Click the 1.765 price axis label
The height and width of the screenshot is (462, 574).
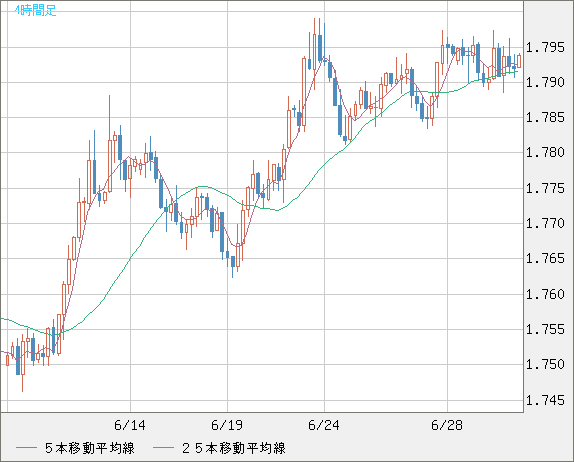(x=545, y=258)
